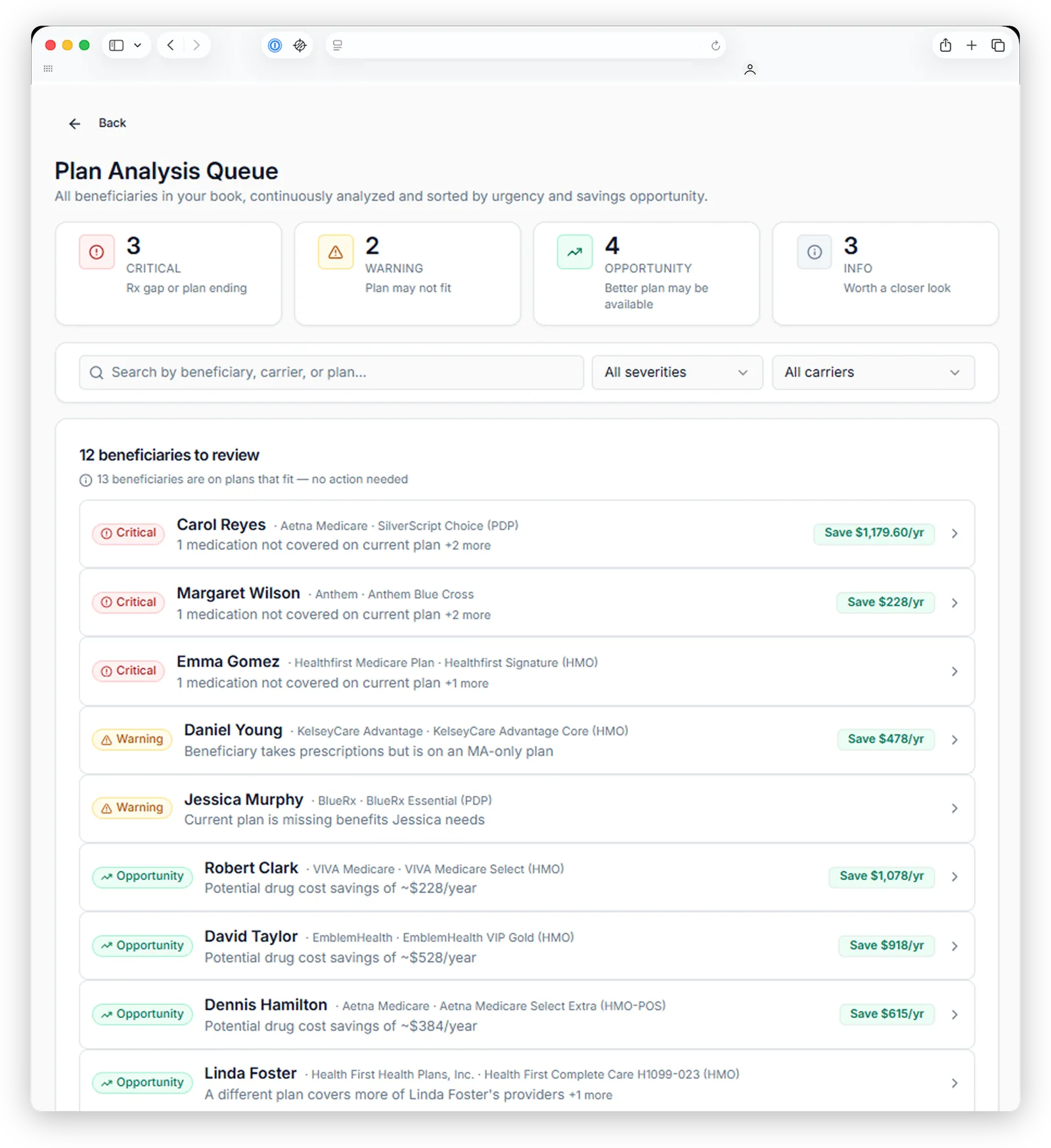Click the browser address bar
The height and width of the screenshot is (1148, 1051).
[525, 45]
